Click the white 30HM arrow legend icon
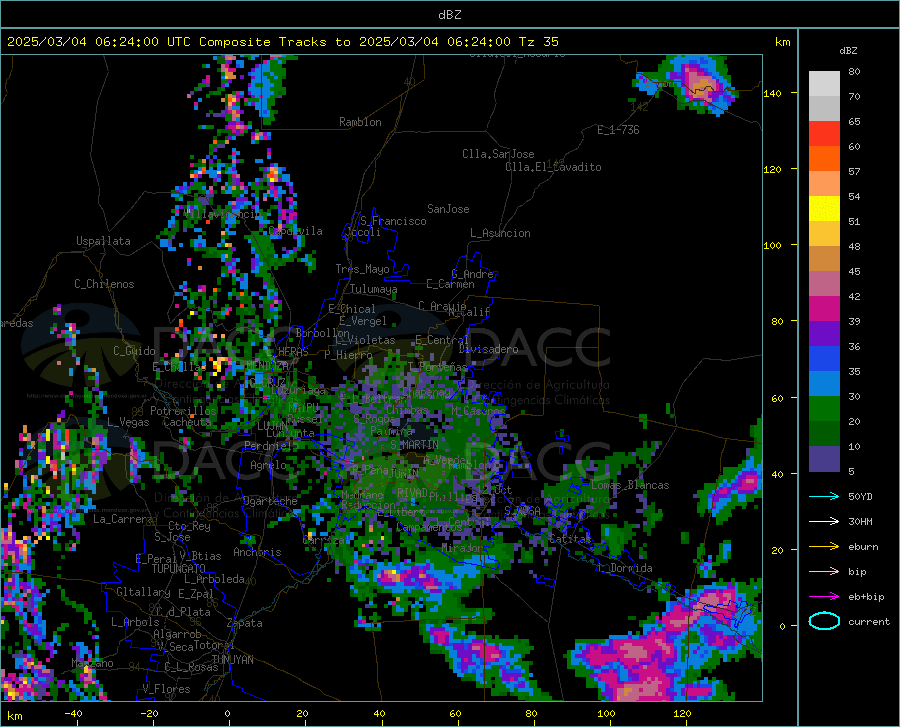This screenshot has width=900, height=727. pos(824,521)
